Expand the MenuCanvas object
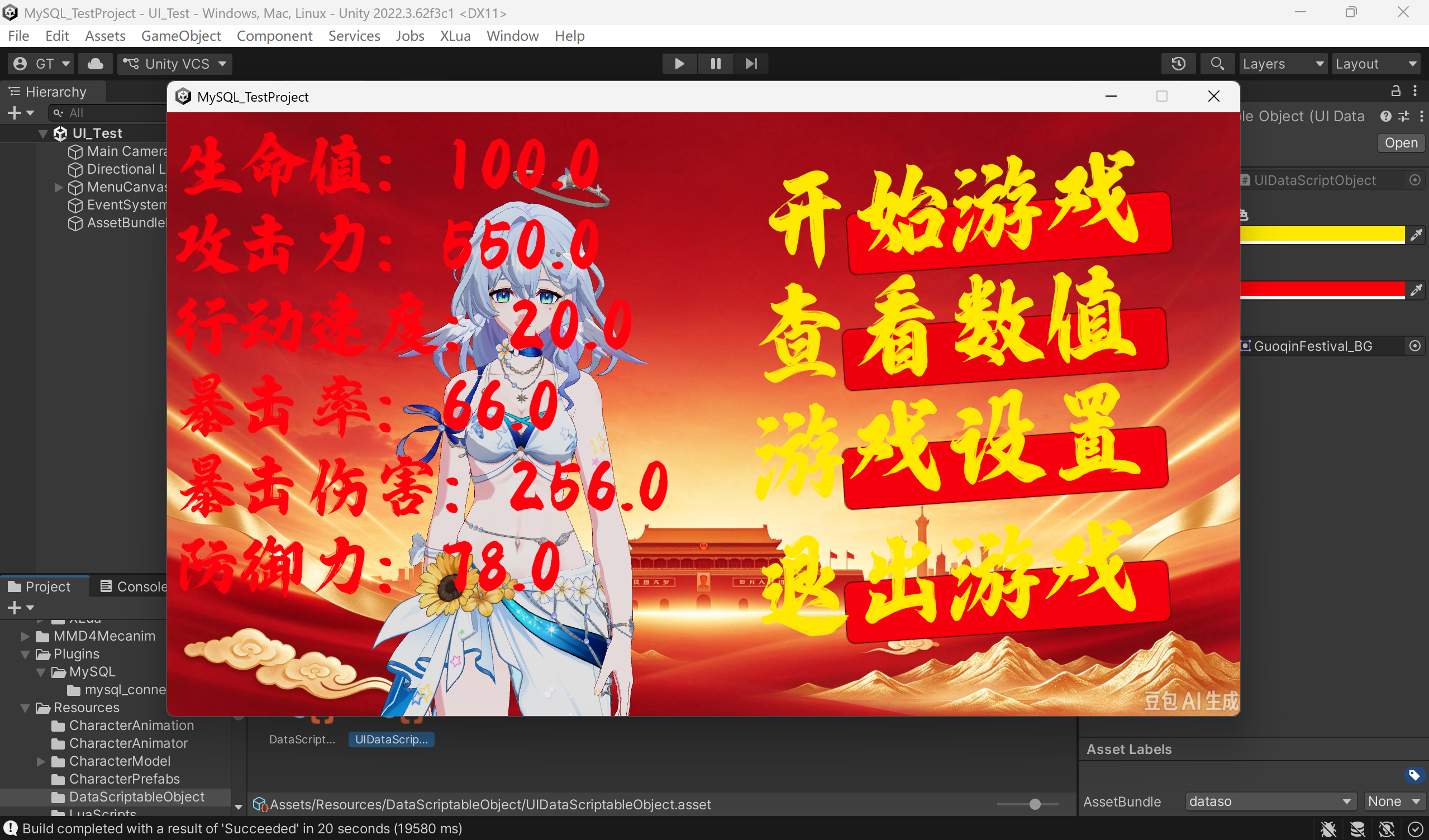Image resolution: width=1429 pixels, height=840 pixels. point(59,187)
